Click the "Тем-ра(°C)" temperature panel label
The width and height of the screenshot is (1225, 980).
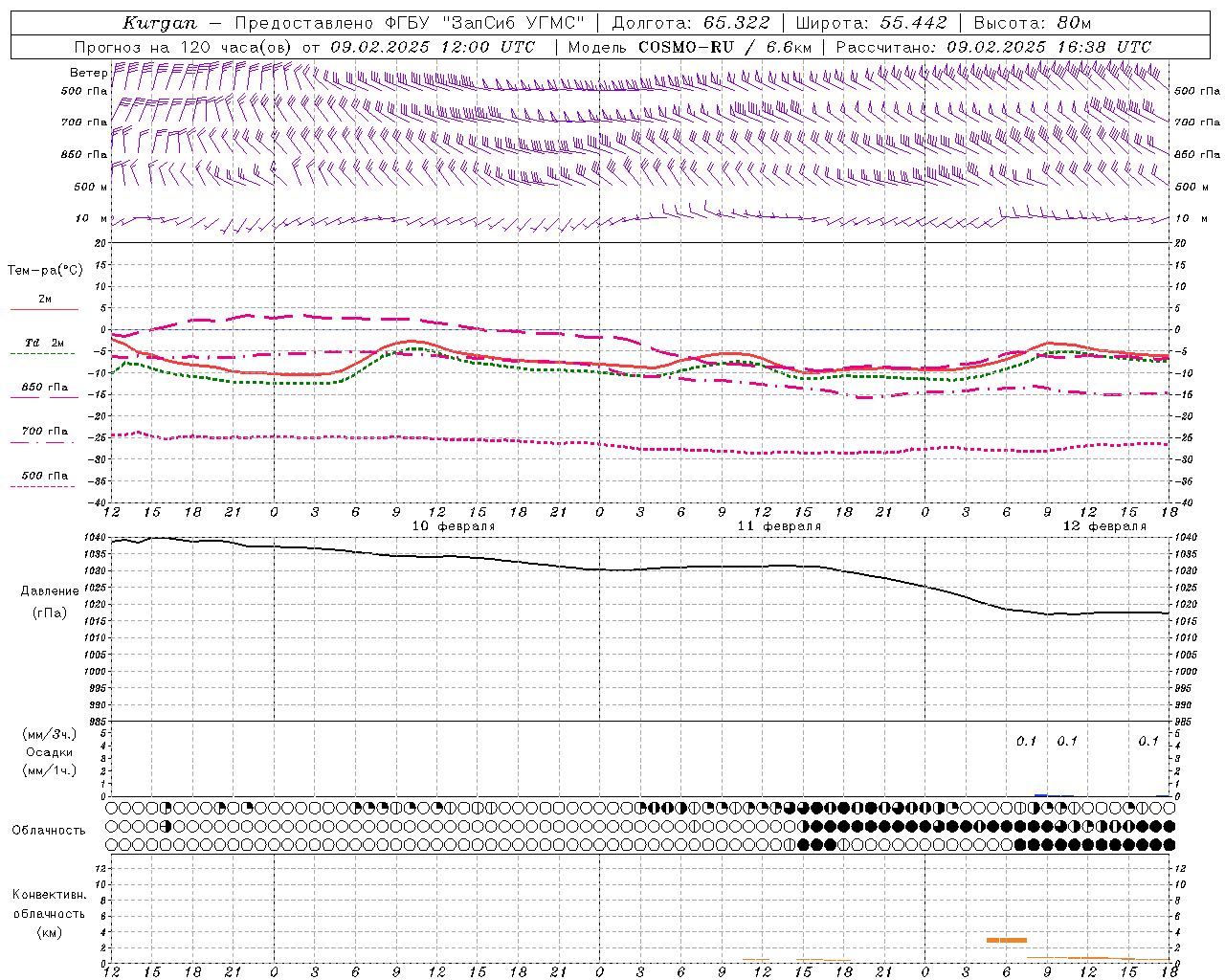[x=45, y=271]
